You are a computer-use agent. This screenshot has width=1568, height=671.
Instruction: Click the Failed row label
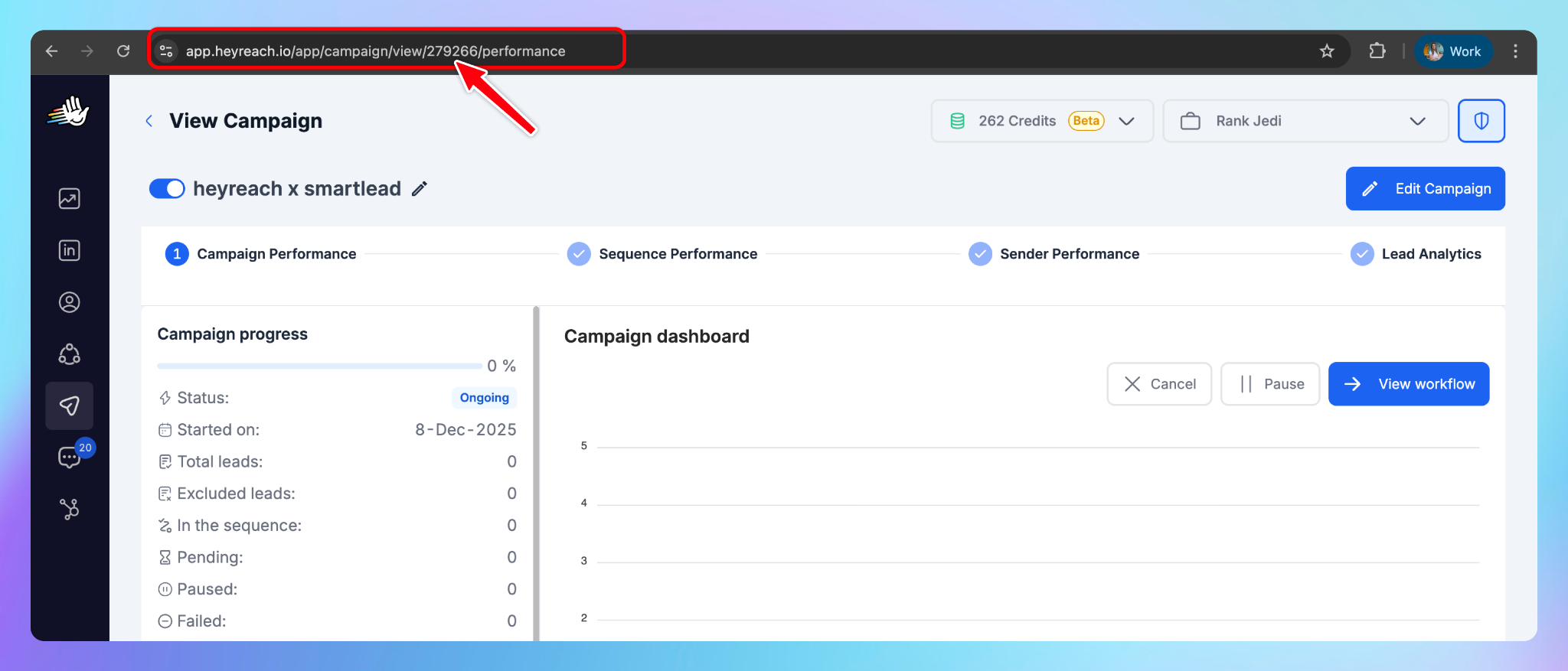tap(201, 621)
